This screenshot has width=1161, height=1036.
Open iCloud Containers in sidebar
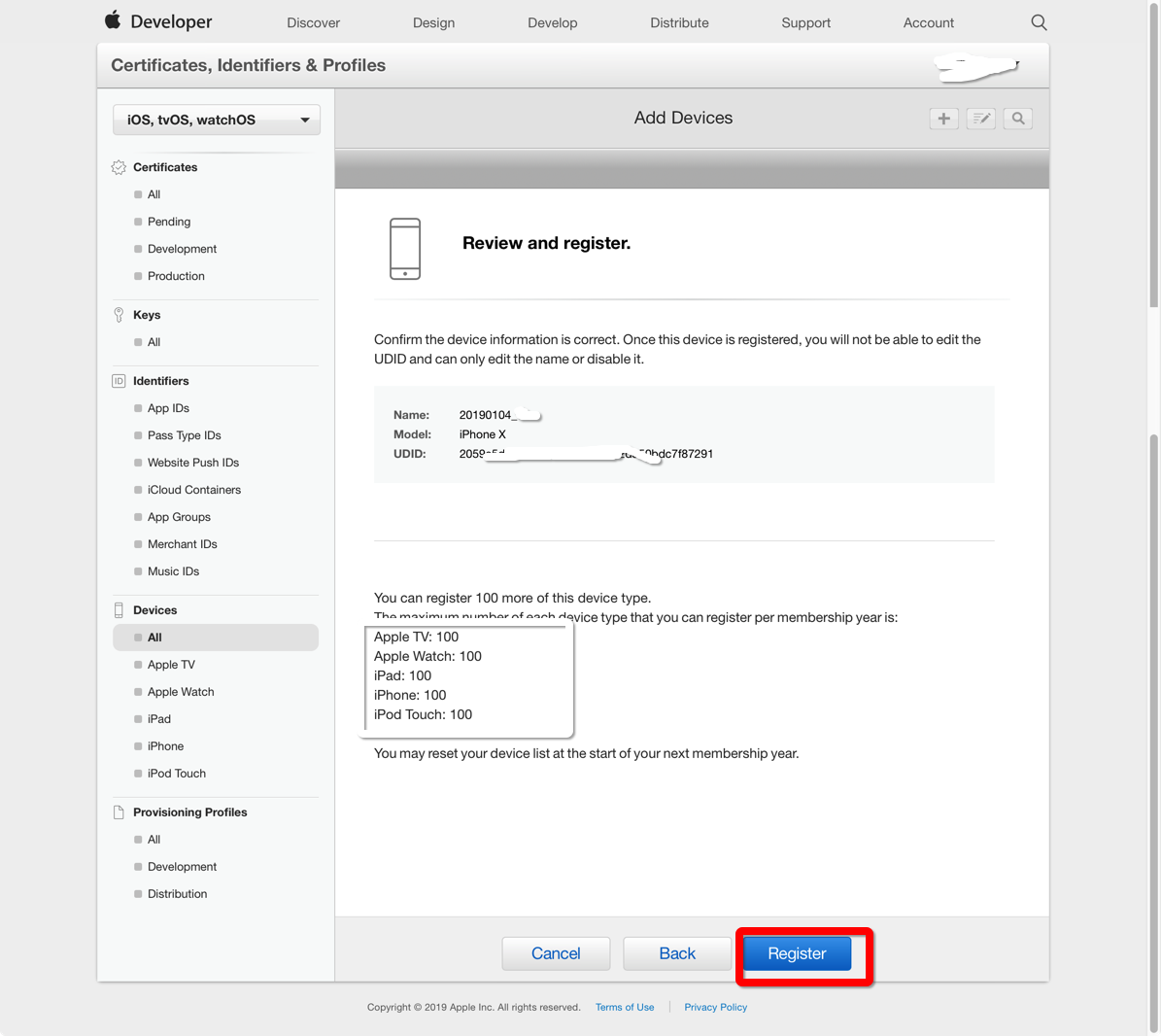coord(194,490)
